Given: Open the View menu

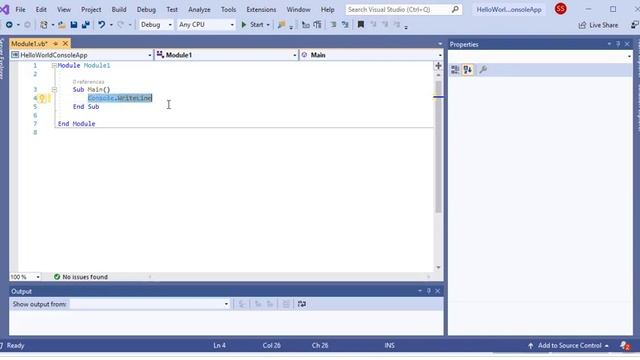Looking at the screenshot, I should (x=64, y=9).
